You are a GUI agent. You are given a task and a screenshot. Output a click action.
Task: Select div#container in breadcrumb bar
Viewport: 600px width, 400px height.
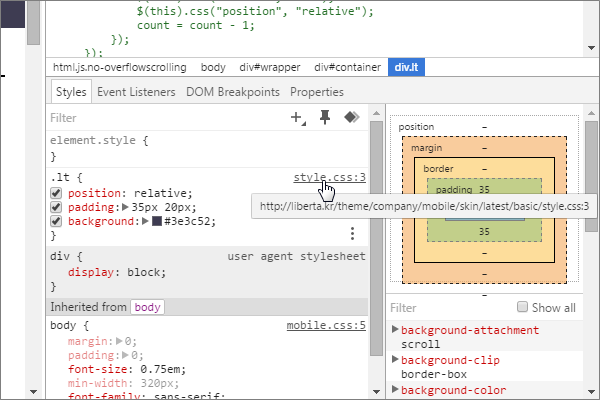[x=347, y=67]
